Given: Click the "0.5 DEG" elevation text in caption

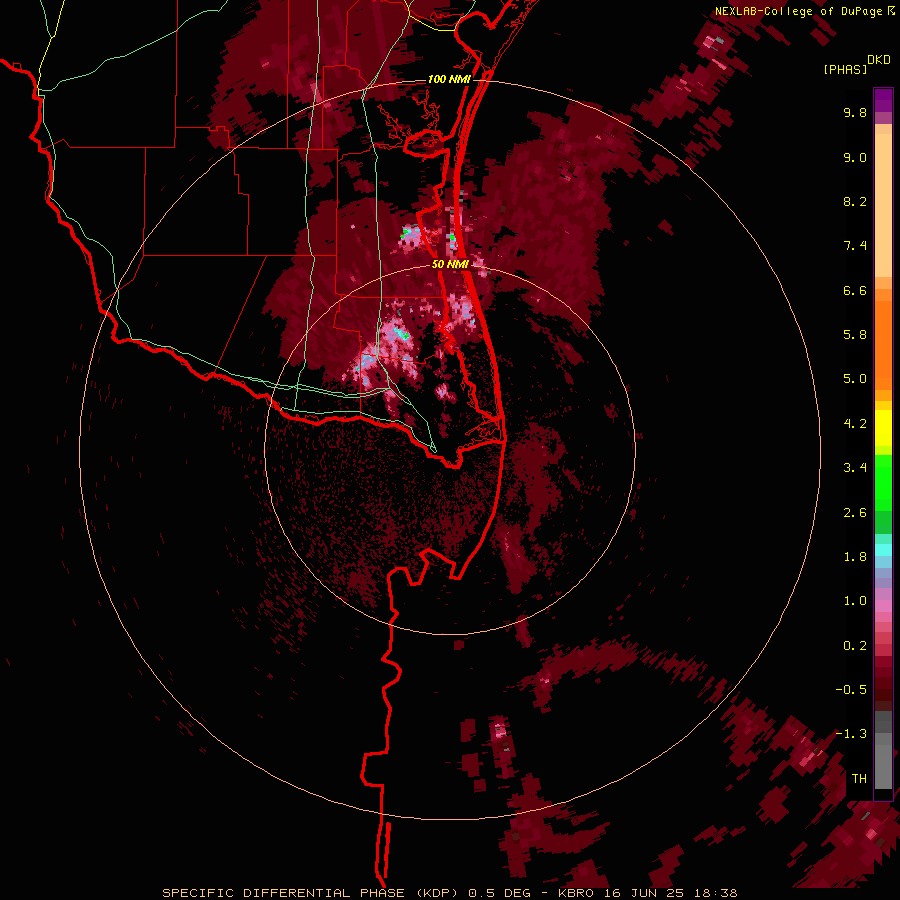Looking at the screenshot, I should click(x=501, y=893).
